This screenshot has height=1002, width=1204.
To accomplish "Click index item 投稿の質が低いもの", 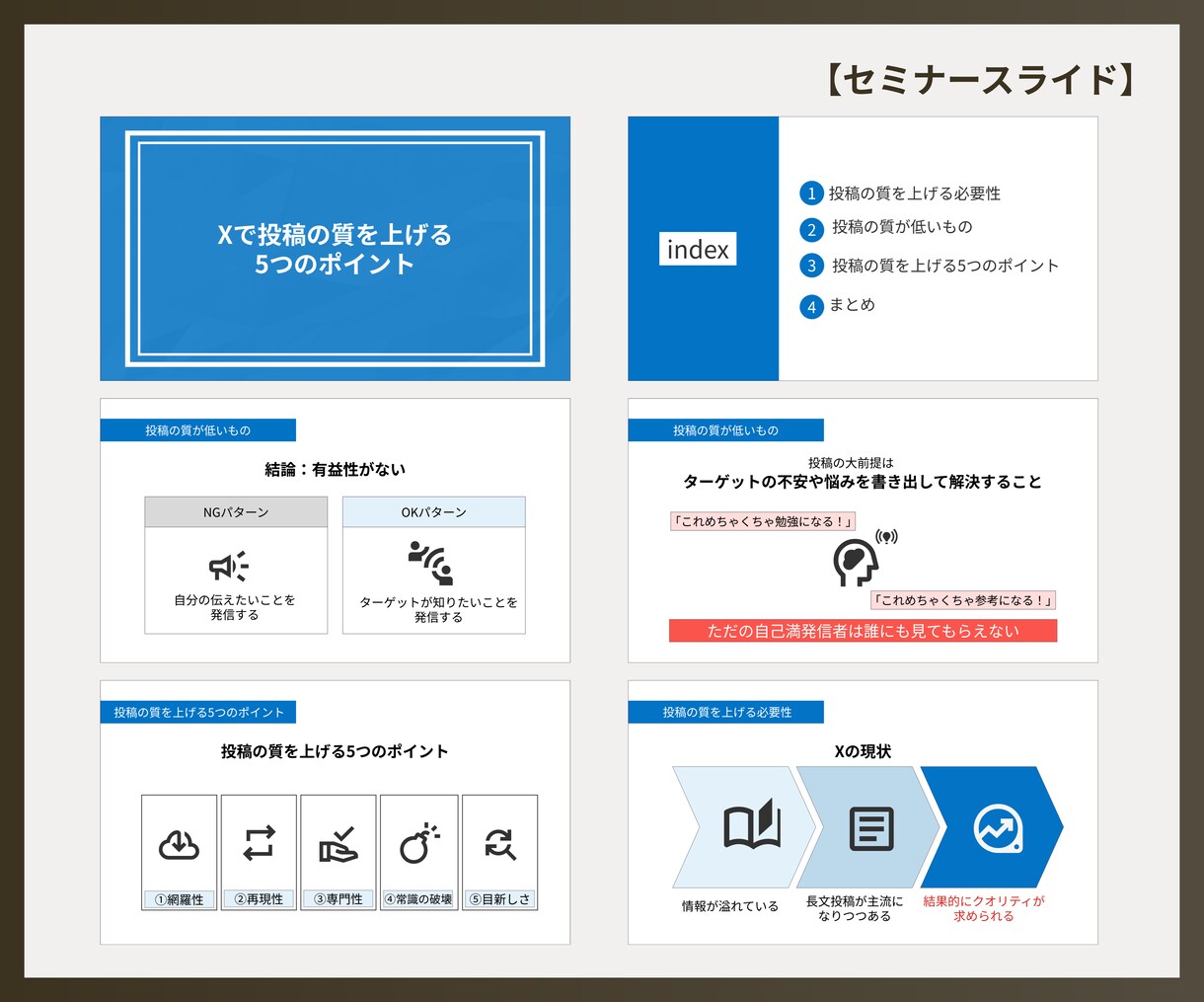I will 902,227.
